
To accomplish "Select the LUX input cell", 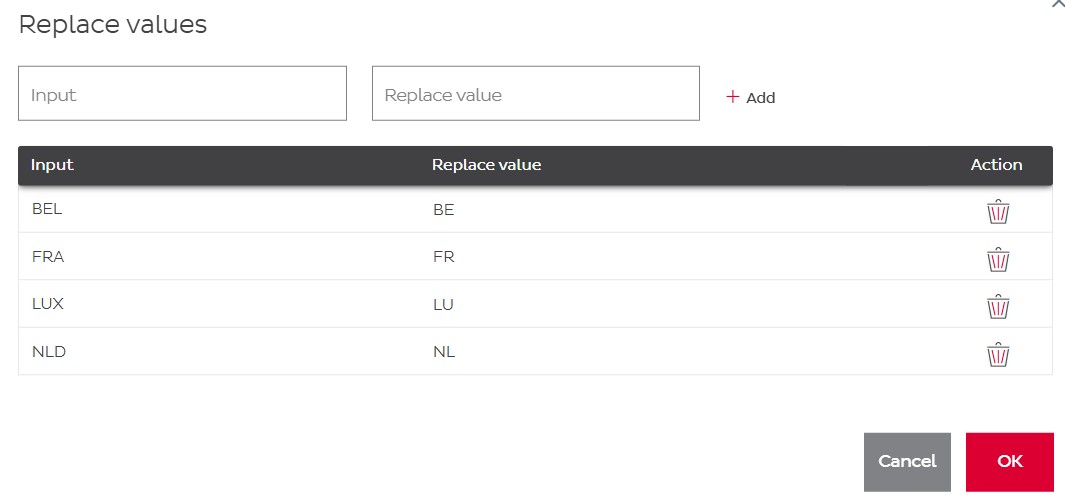I will (48, 304).
